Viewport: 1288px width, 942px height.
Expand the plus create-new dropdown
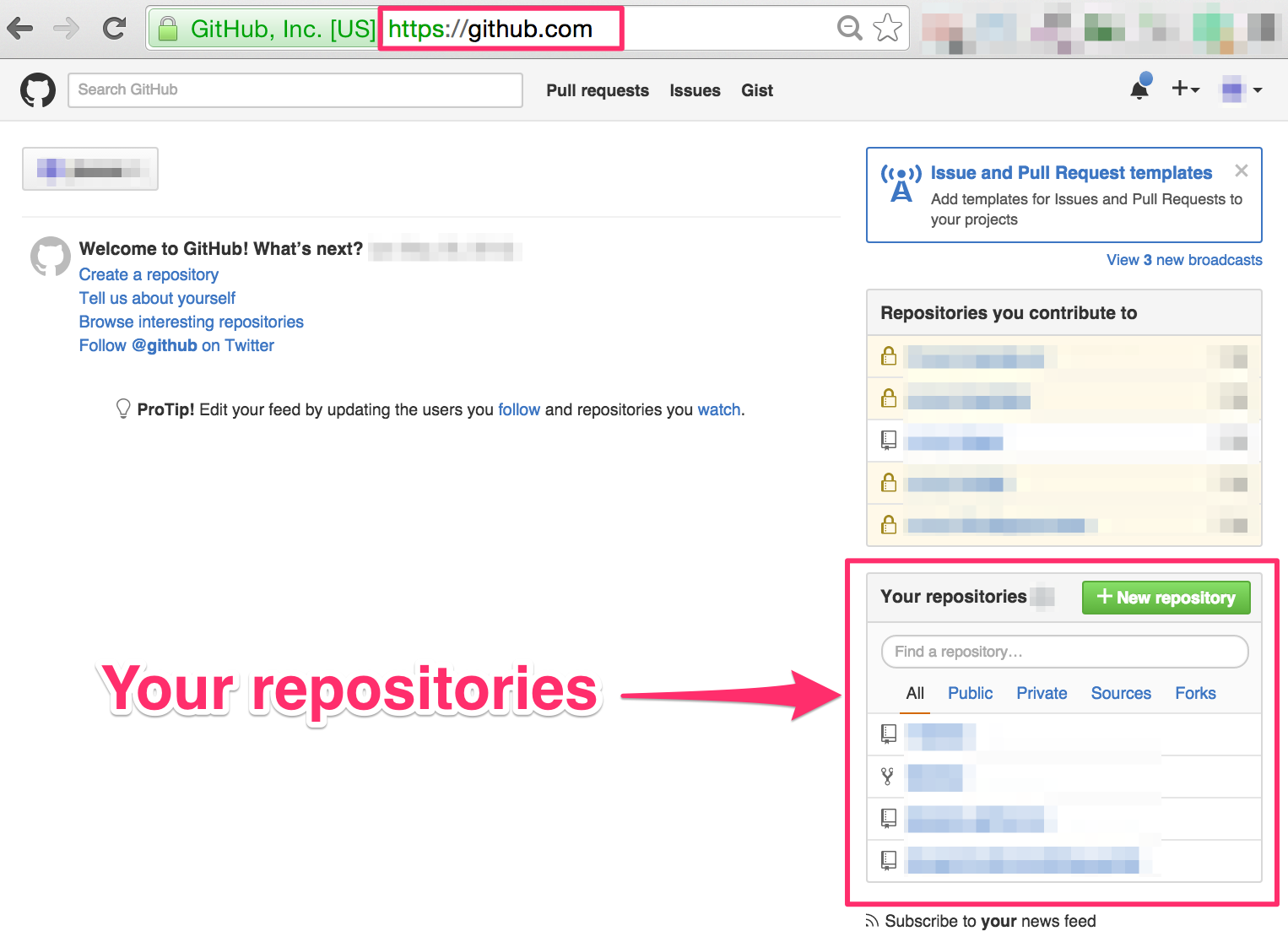point(1186,88)
